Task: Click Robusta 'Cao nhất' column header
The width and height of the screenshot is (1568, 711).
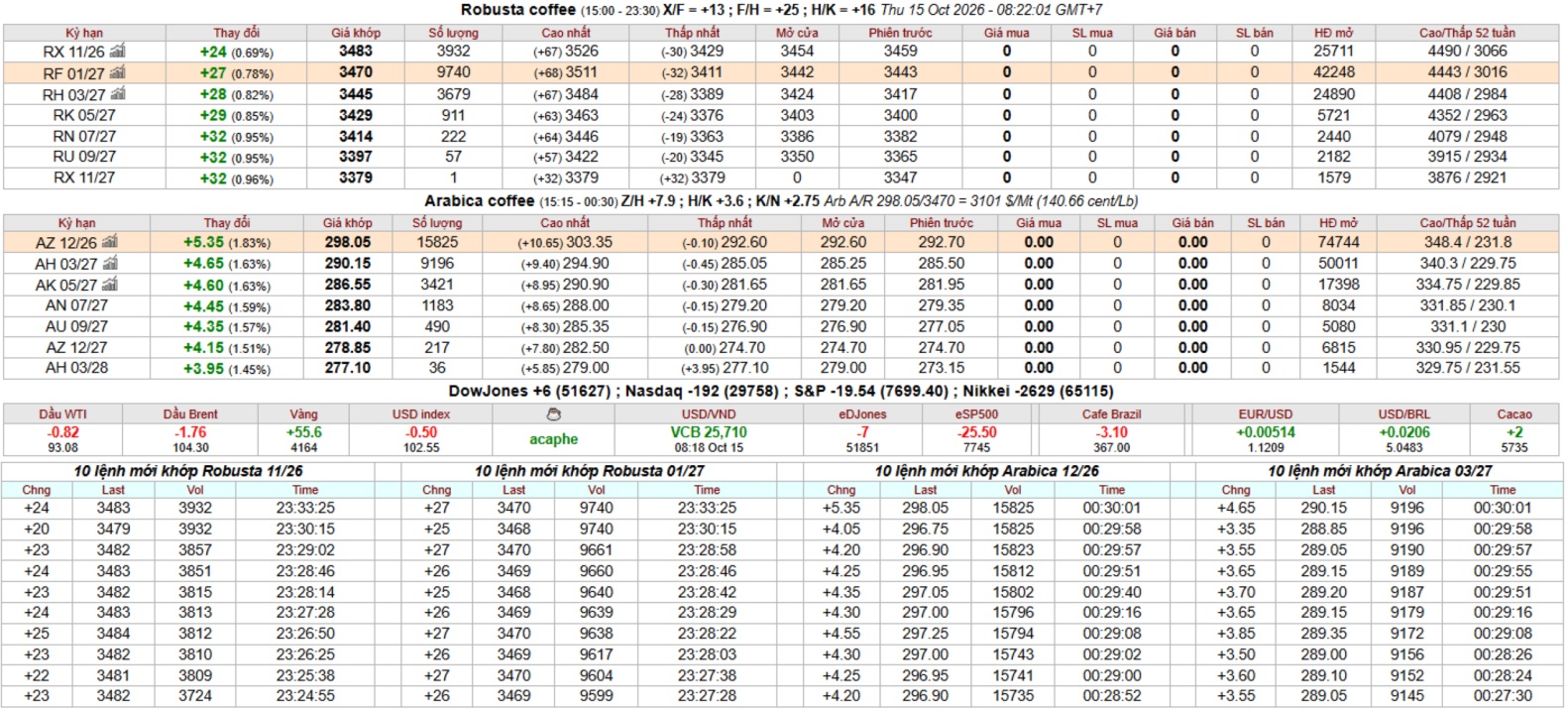Action: click(565, 33)
